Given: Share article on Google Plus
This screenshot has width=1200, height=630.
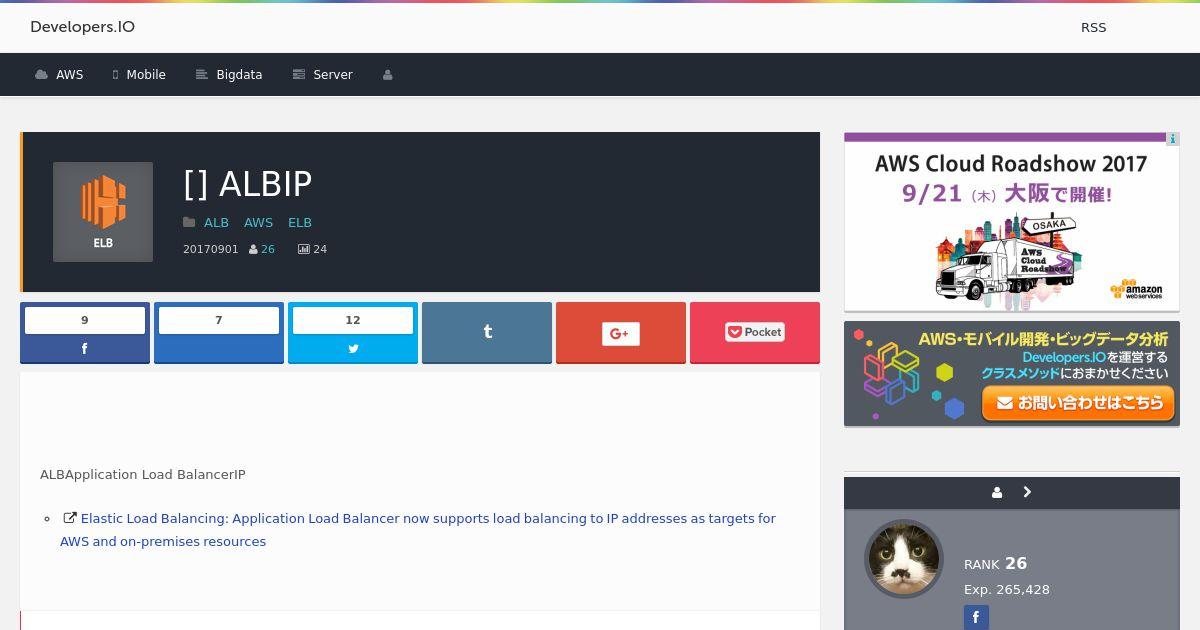Looking at the screenshot, I should [621, 332].
